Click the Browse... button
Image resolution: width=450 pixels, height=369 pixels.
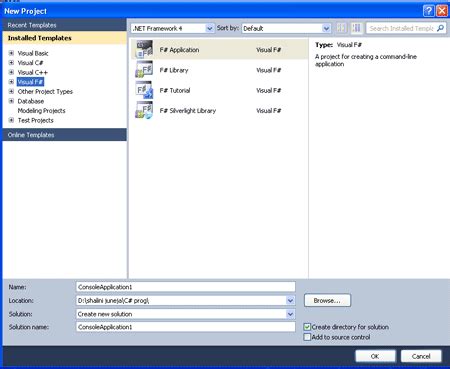(x=327, y=300)
